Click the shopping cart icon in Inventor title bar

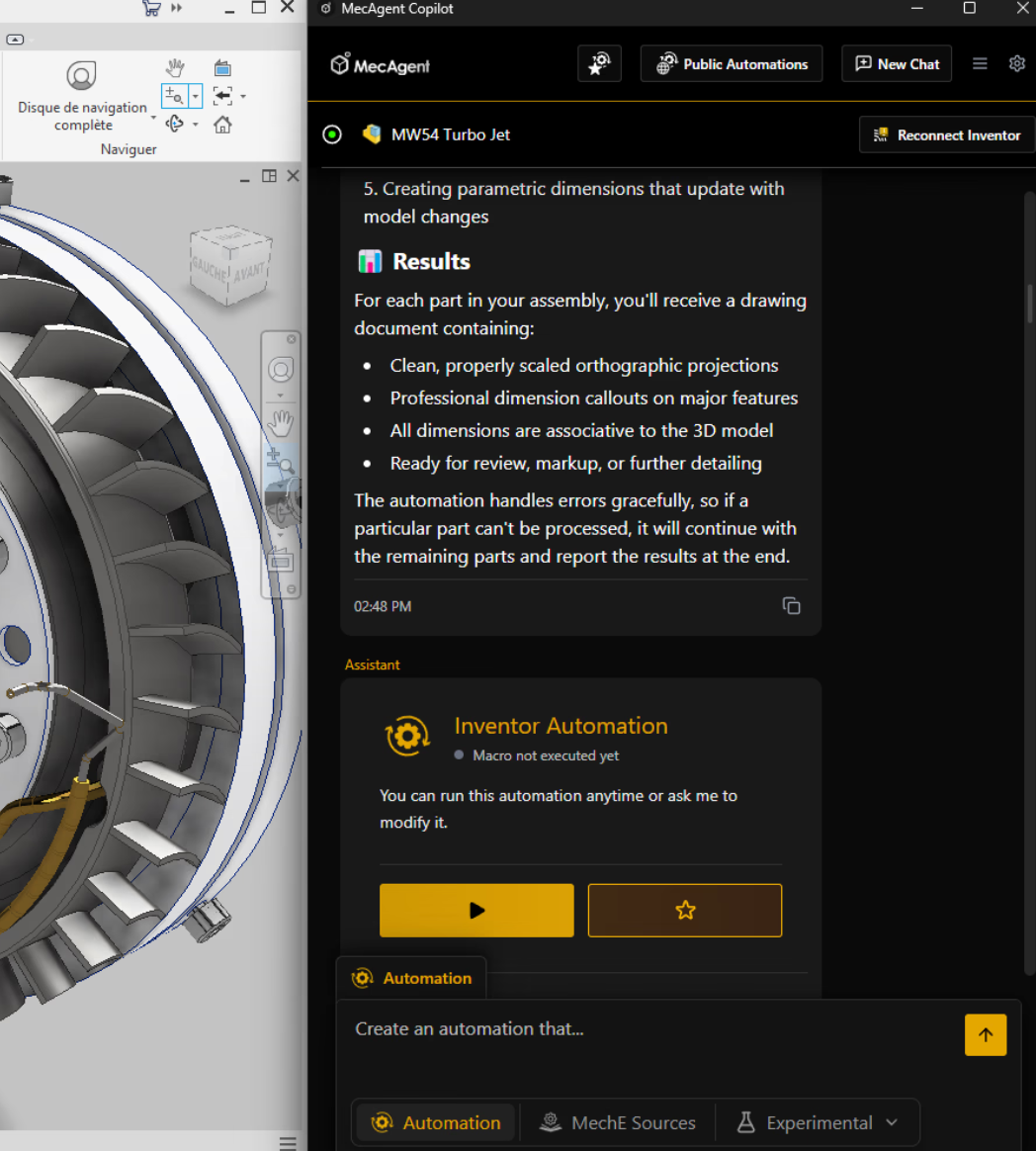151,8
